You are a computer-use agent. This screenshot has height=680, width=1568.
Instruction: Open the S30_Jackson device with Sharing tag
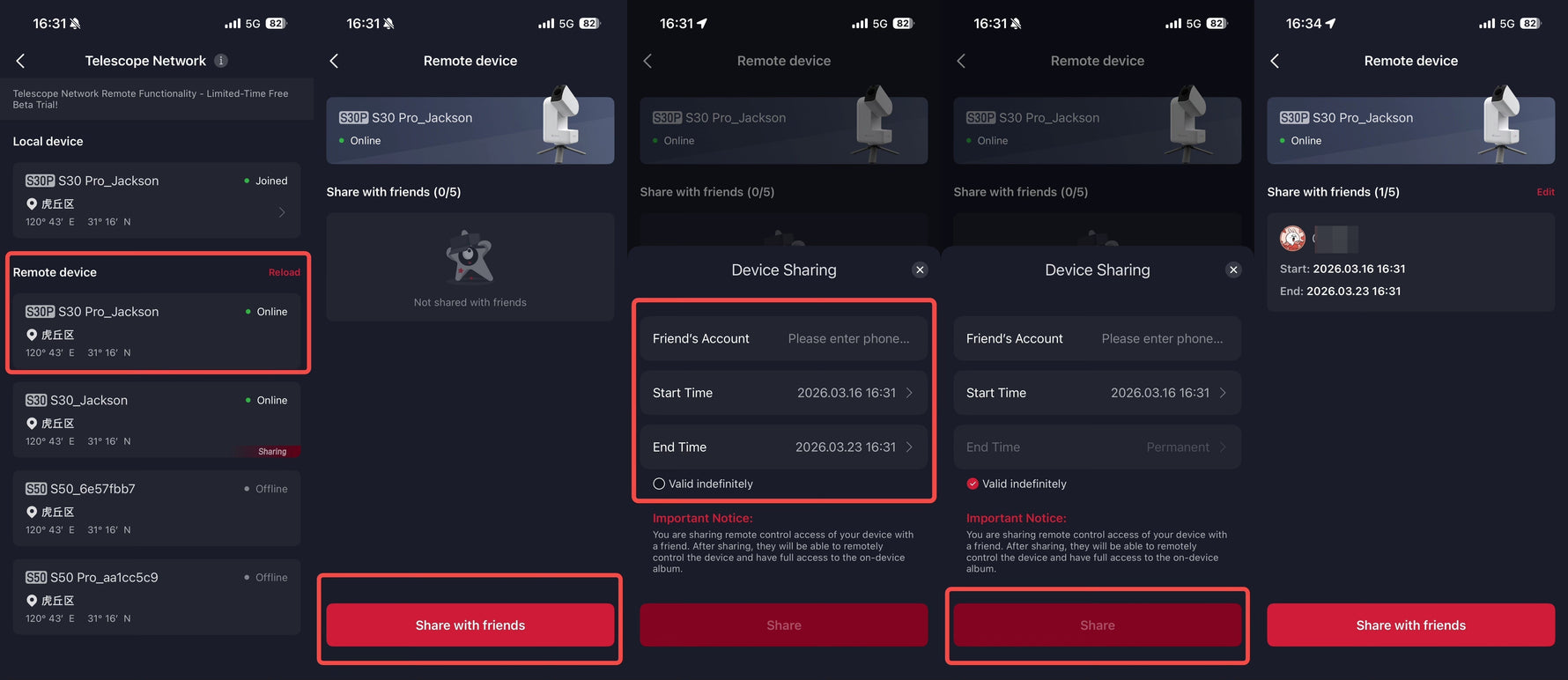point(157,420)
